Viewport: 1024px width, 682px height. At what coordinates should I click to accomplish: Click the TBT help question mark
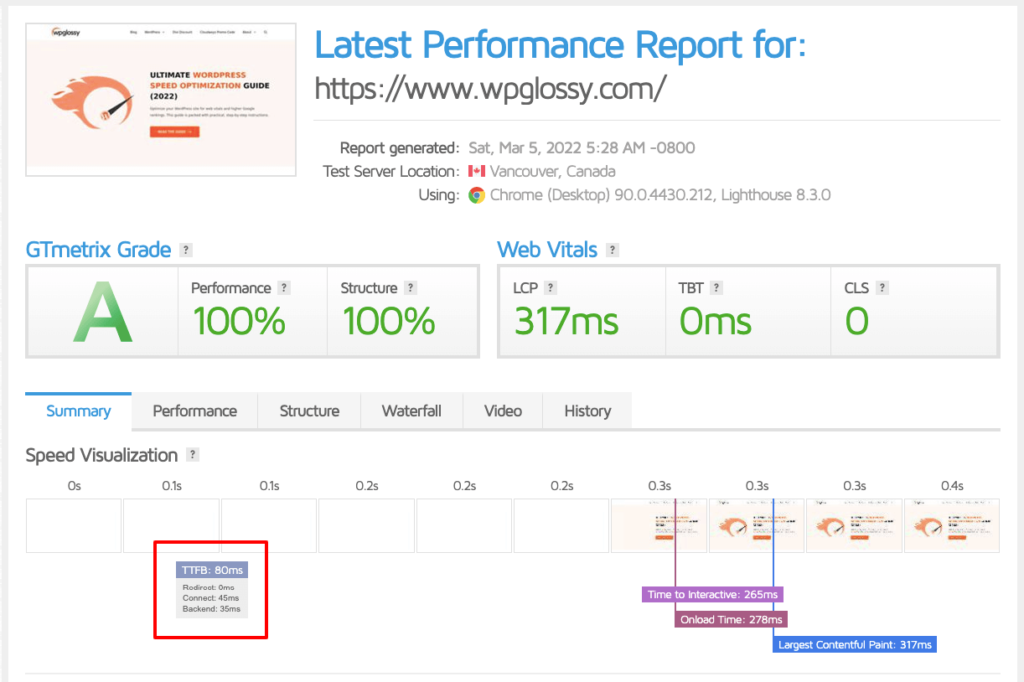point(716,288)
